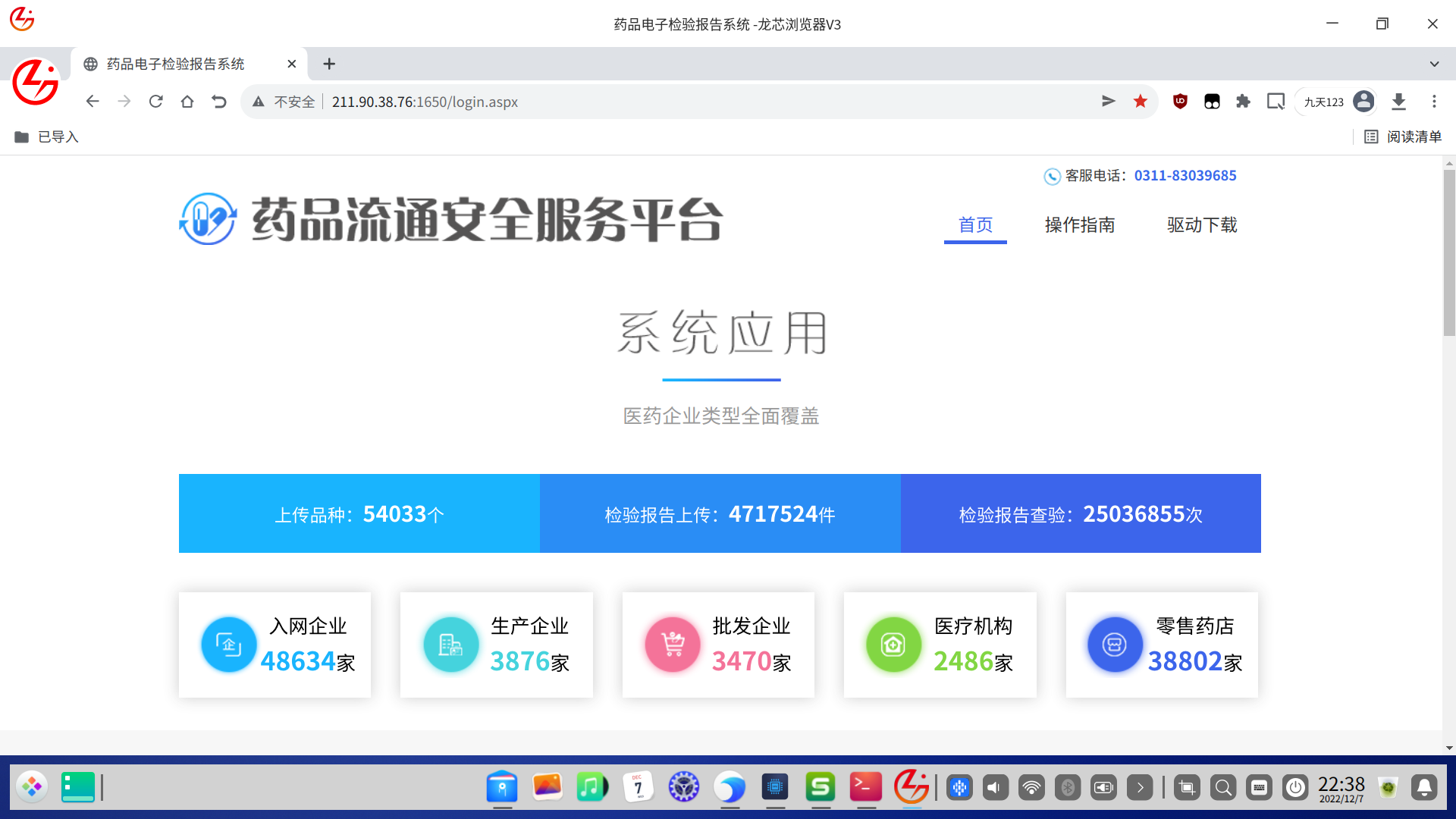Click the bookmark star icon

point(1140,102)
